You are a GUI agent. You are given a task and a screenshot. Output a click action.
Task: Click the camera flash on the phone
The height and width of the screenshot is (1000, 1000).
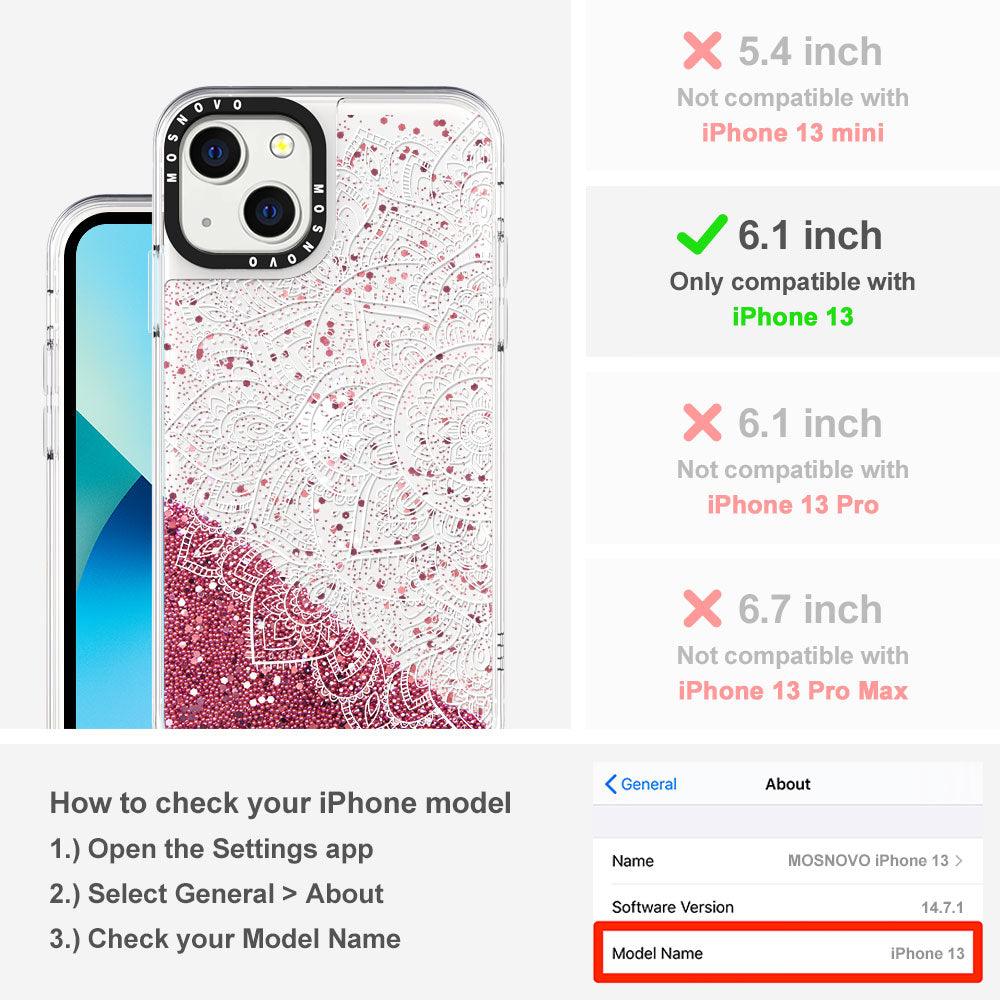click(281, 146)
